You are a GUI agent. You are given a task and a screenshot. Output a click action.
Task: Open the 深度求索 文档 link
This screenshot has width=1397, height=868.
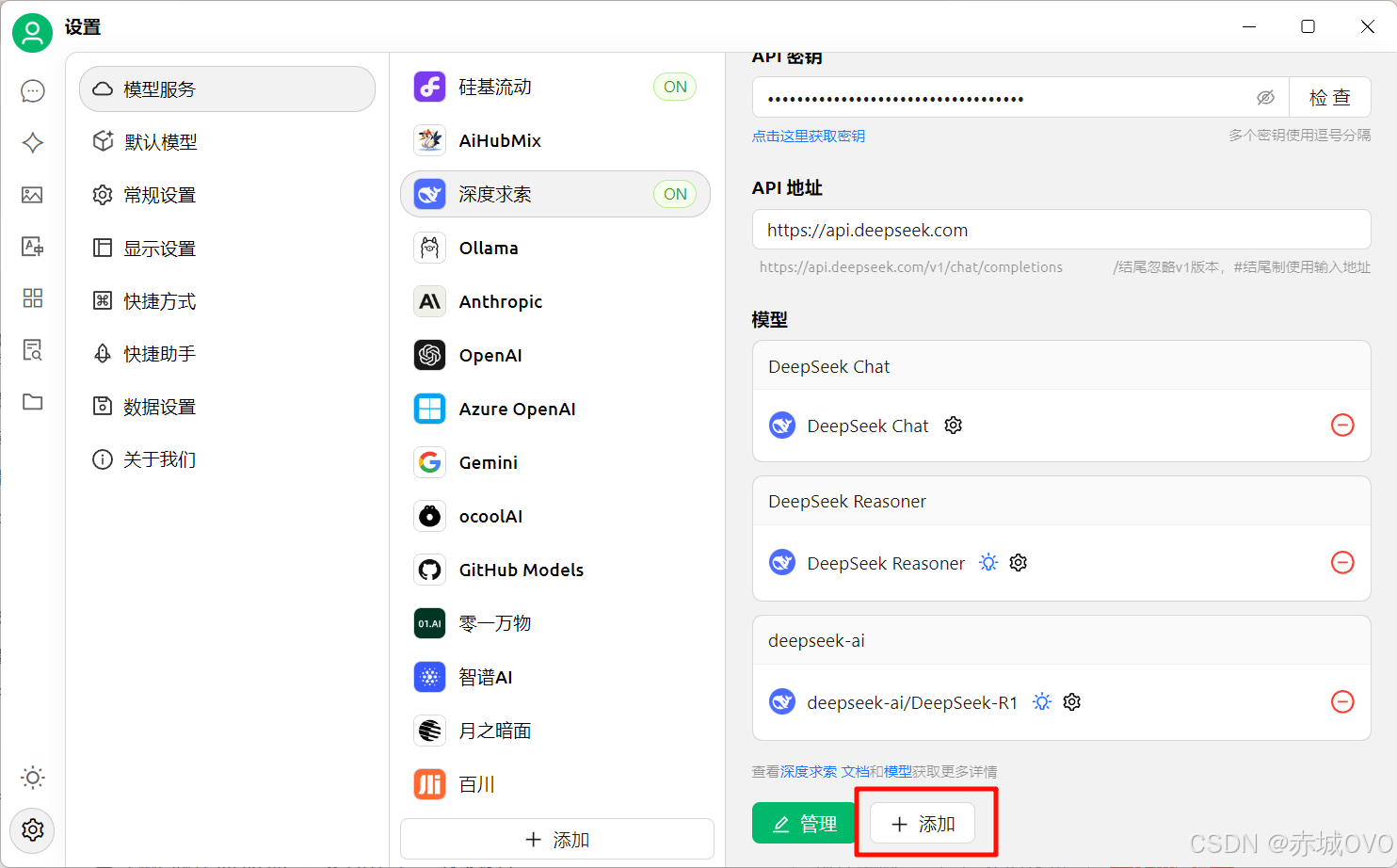tap(825, 772)
